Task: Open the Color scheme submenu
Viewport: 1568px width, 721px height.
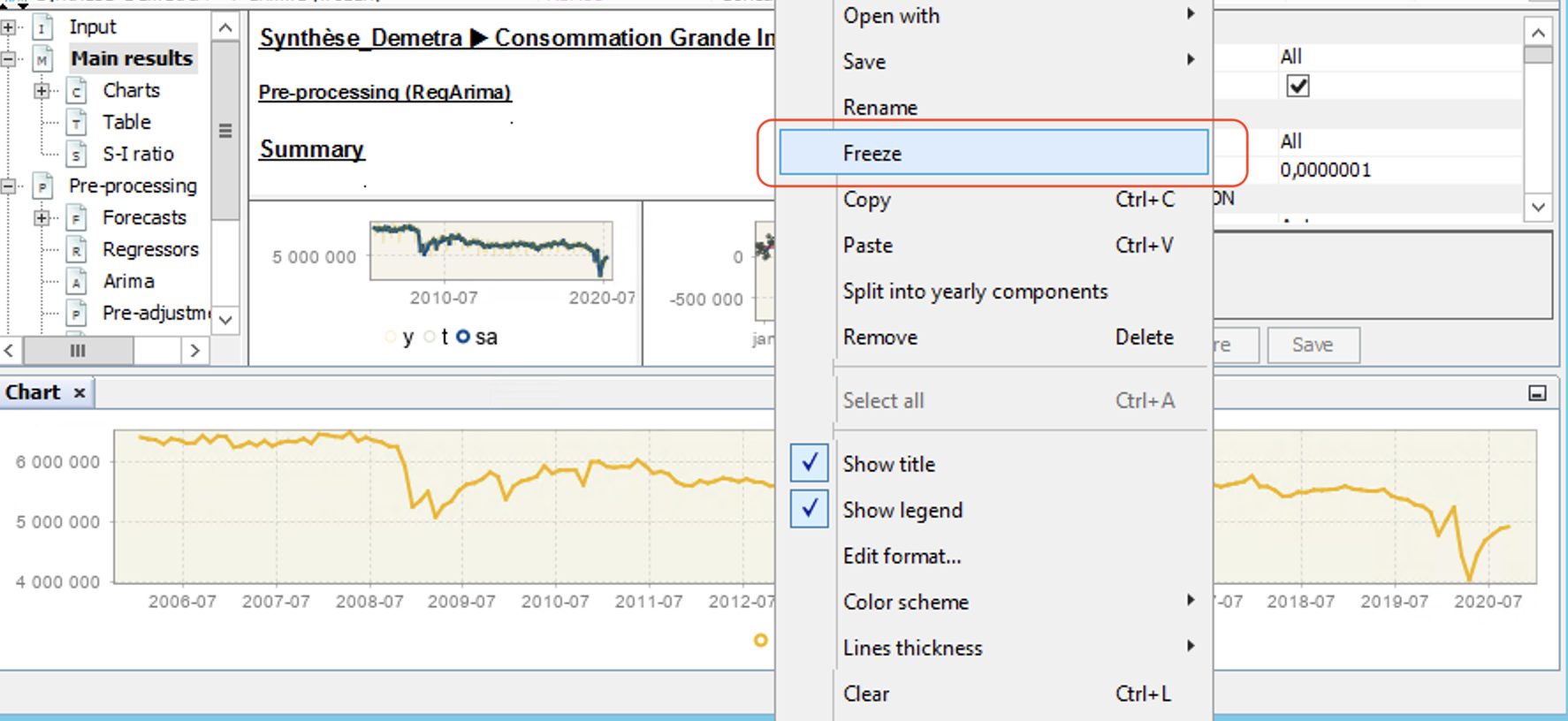Action: (906, 602)
